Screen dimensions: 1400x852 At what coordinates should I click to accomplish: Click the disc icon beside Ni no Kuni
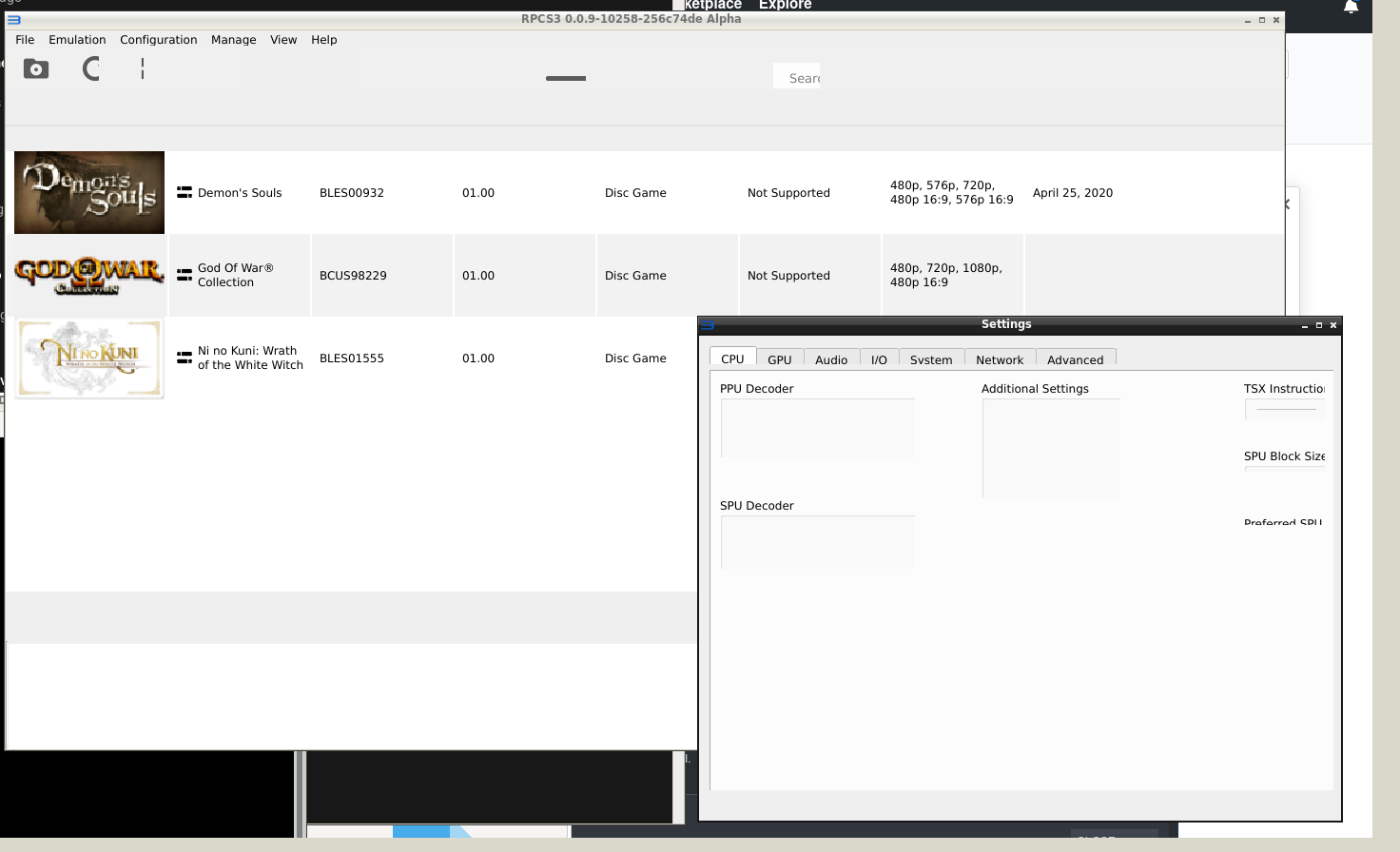tap(185, 358)
